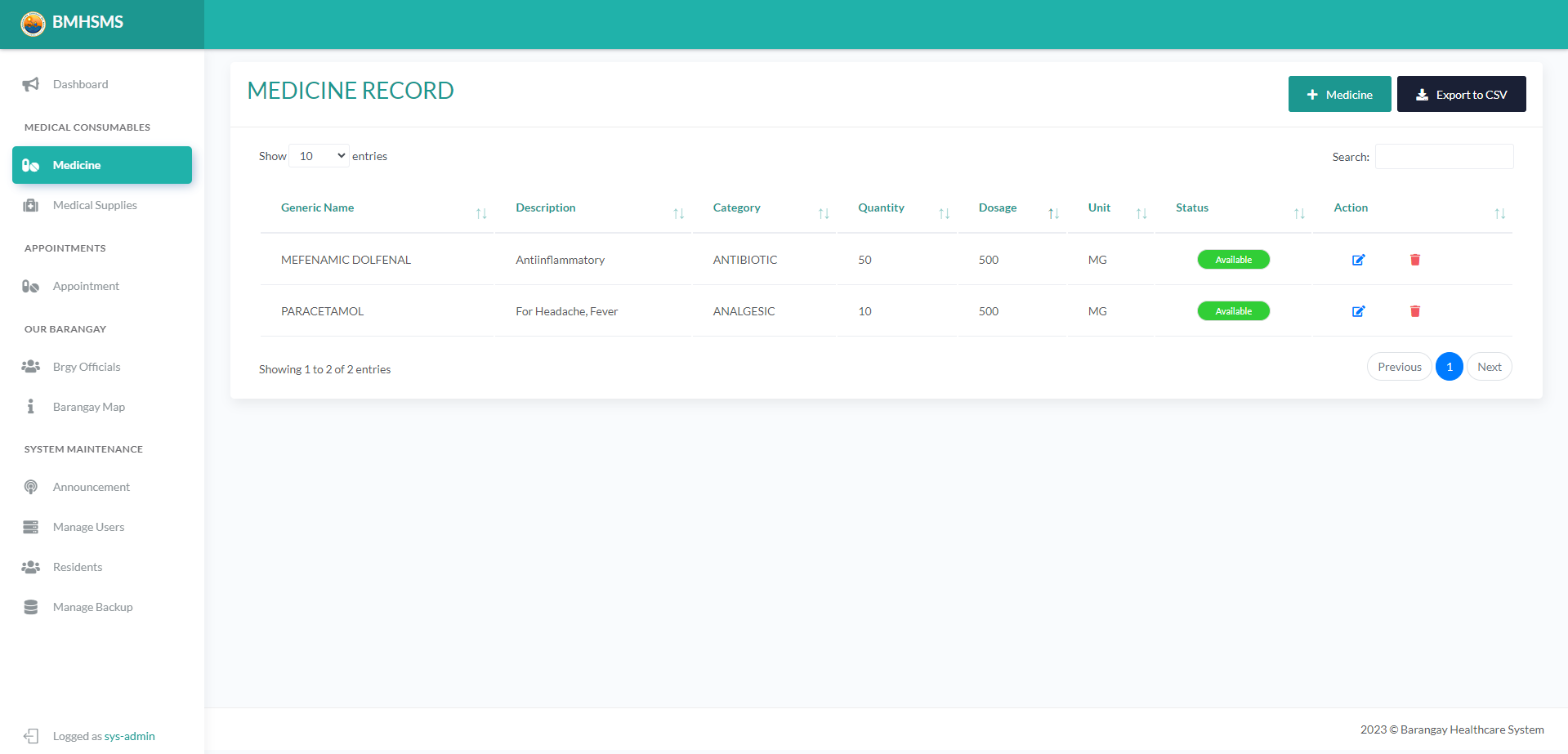1568x754 pixels.
Task: Expand the Dosage column sort arrows
Action: click(1053, 212)
